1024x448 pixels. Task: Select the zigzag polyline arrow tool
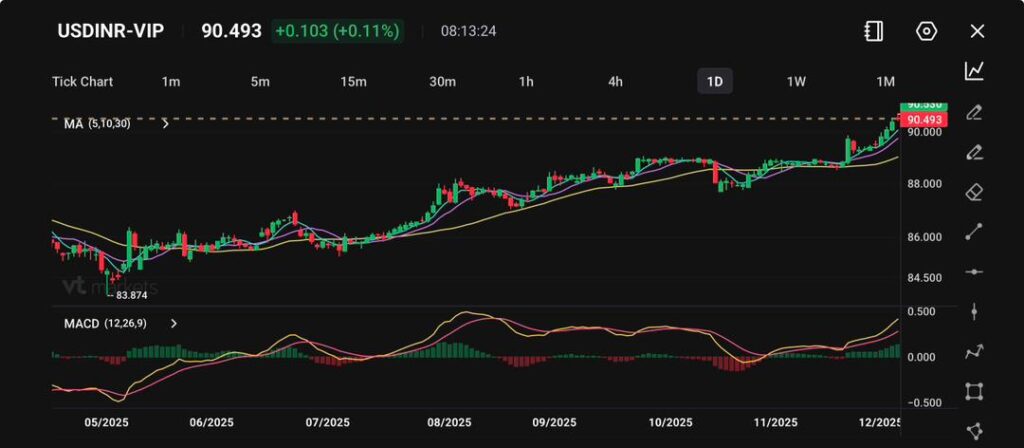975,351
